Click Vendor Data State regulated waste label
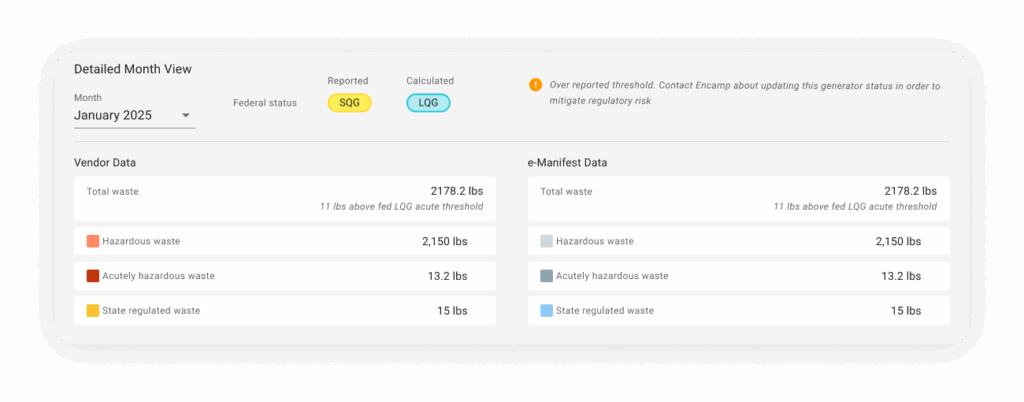 151,311
